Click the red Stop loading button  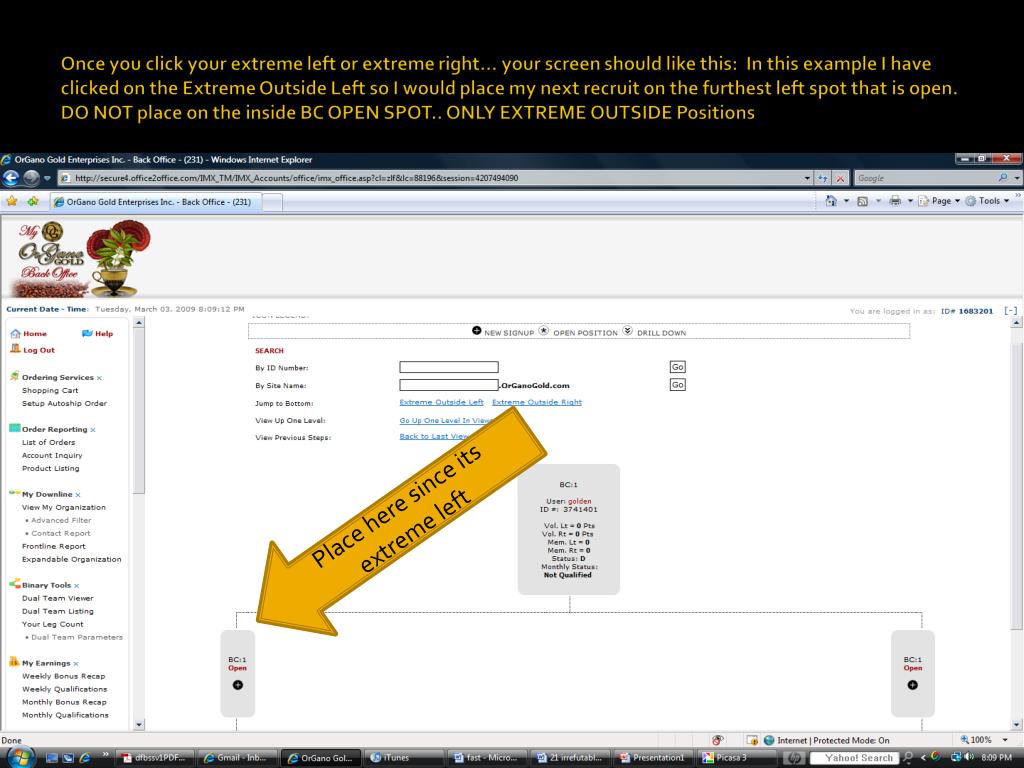click(x=840, y=178)
